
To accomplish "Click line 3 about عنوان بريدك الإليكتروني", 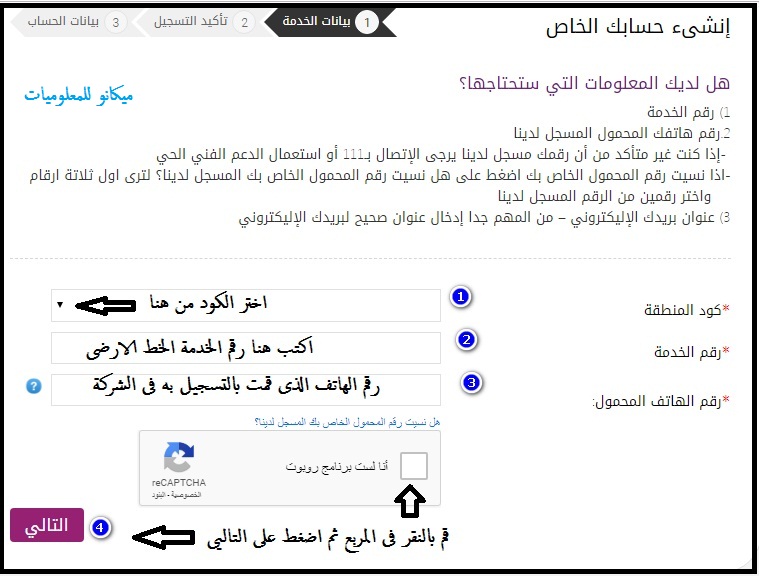I will (x=484, y=218).
